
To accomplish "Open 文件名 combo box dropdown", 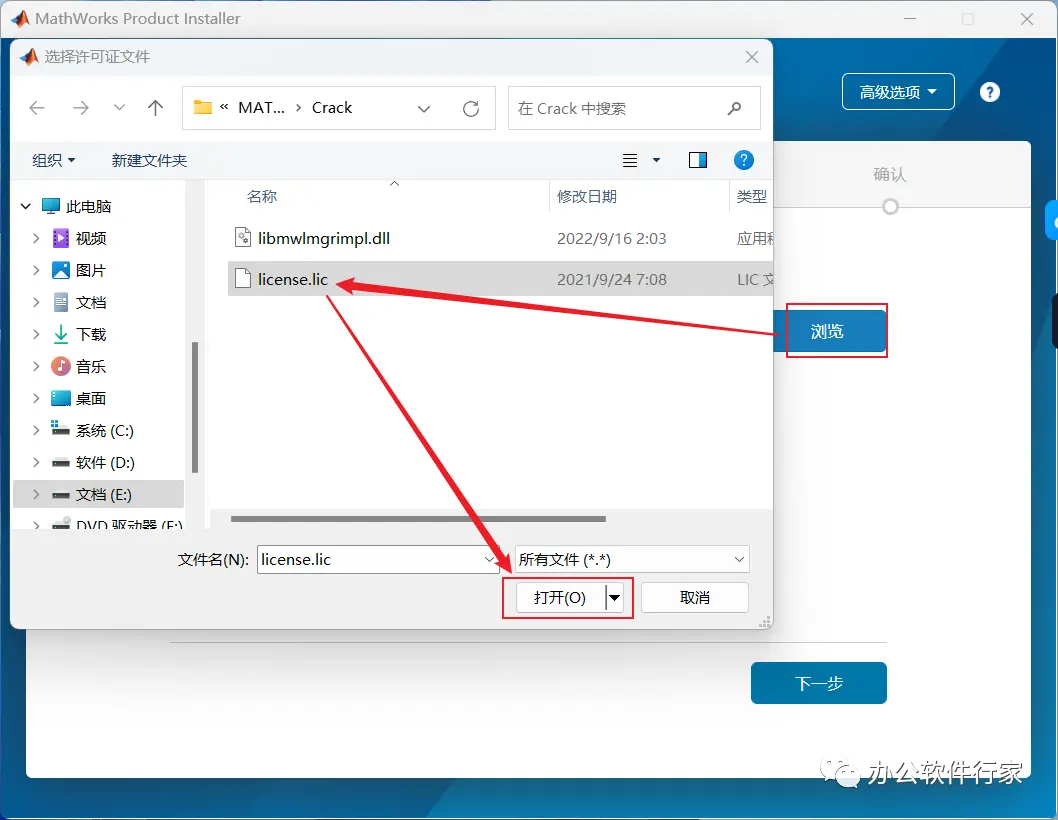I will (489, 559).
